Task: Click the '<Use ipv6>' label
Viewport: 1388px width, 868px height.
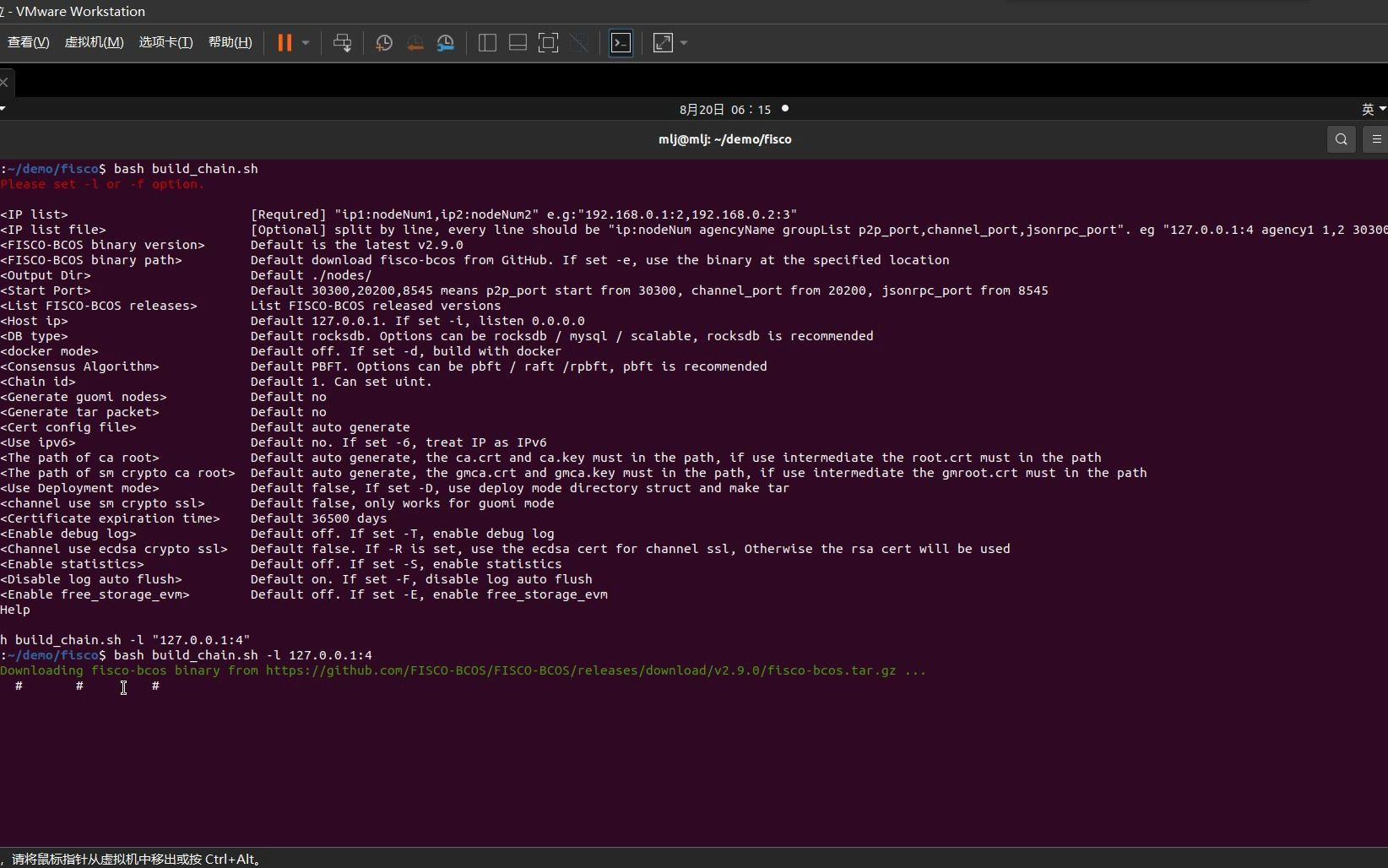Action: (38, 442)
